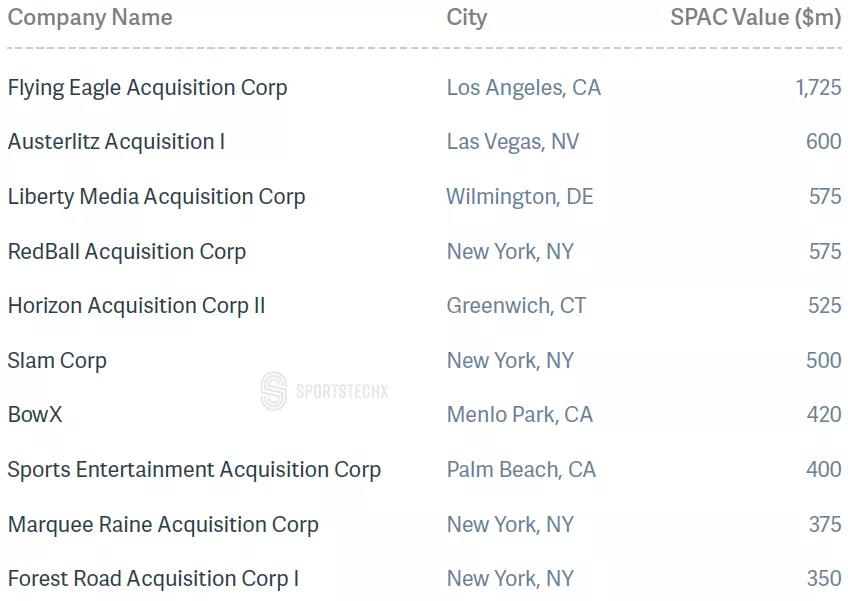This screenshot has width=848, height=601.
Task: Click the SportsTechX watermark logo icon
Action: coord(274,391)
